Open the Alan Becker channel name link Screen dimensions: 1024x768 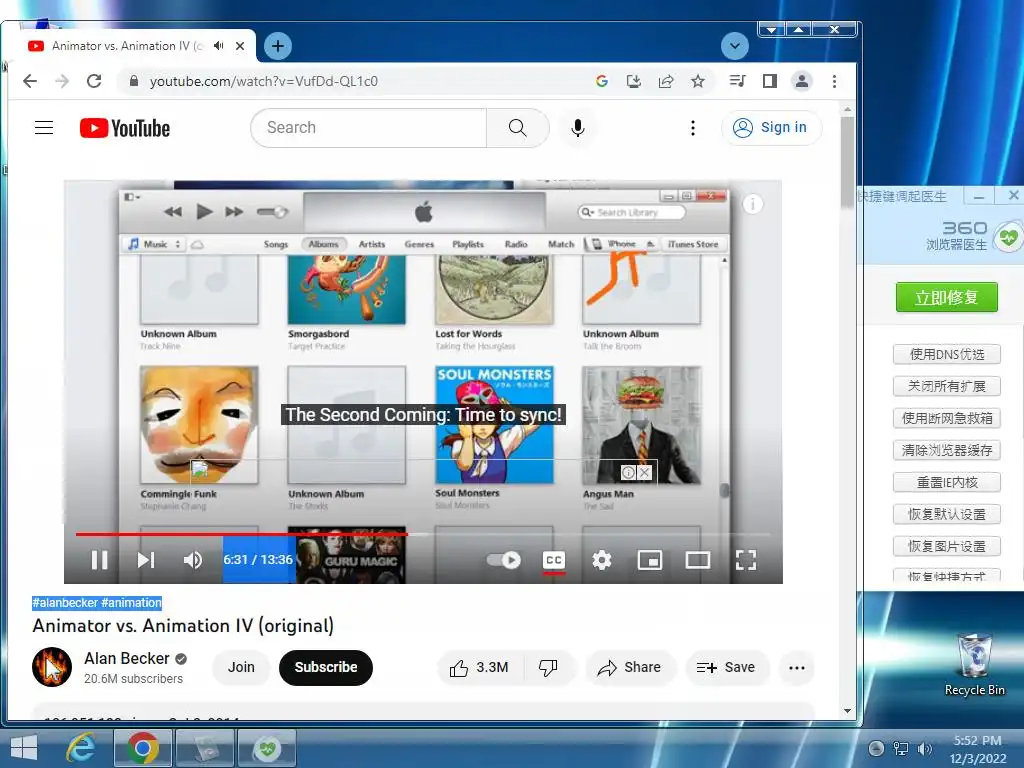pos(127,658)
